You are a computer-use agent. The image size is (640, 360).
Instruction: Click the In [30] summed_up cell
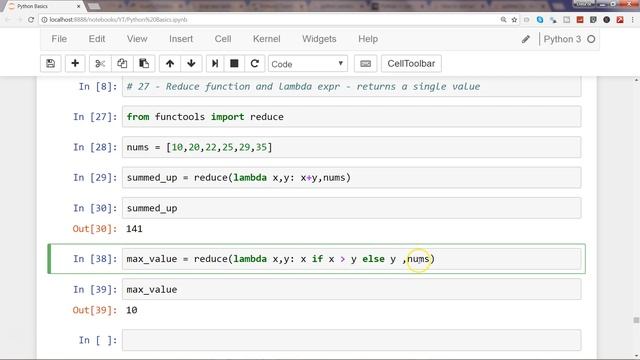(351, 208)
